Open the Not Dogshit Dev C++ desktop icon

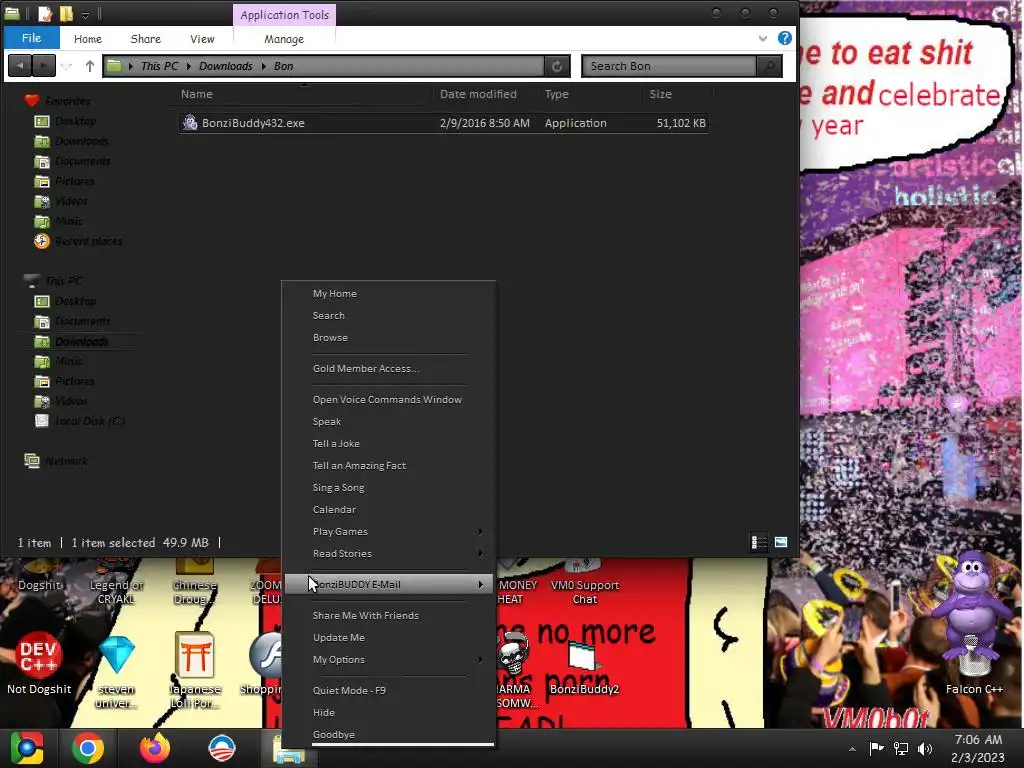tap(39, 663)
